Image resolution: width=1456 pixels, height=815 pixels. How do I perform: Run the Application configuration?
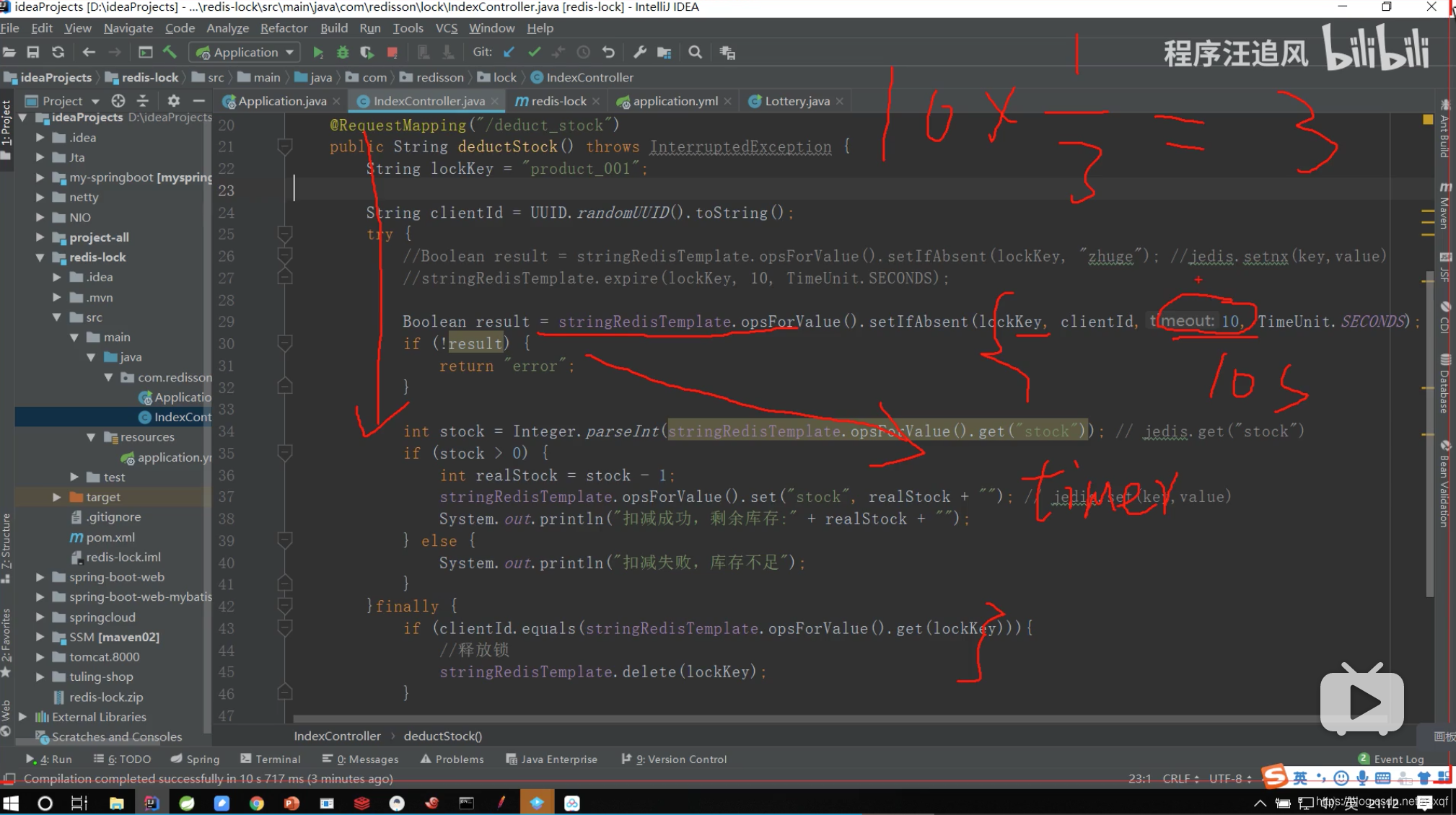(x=317, y=53)
